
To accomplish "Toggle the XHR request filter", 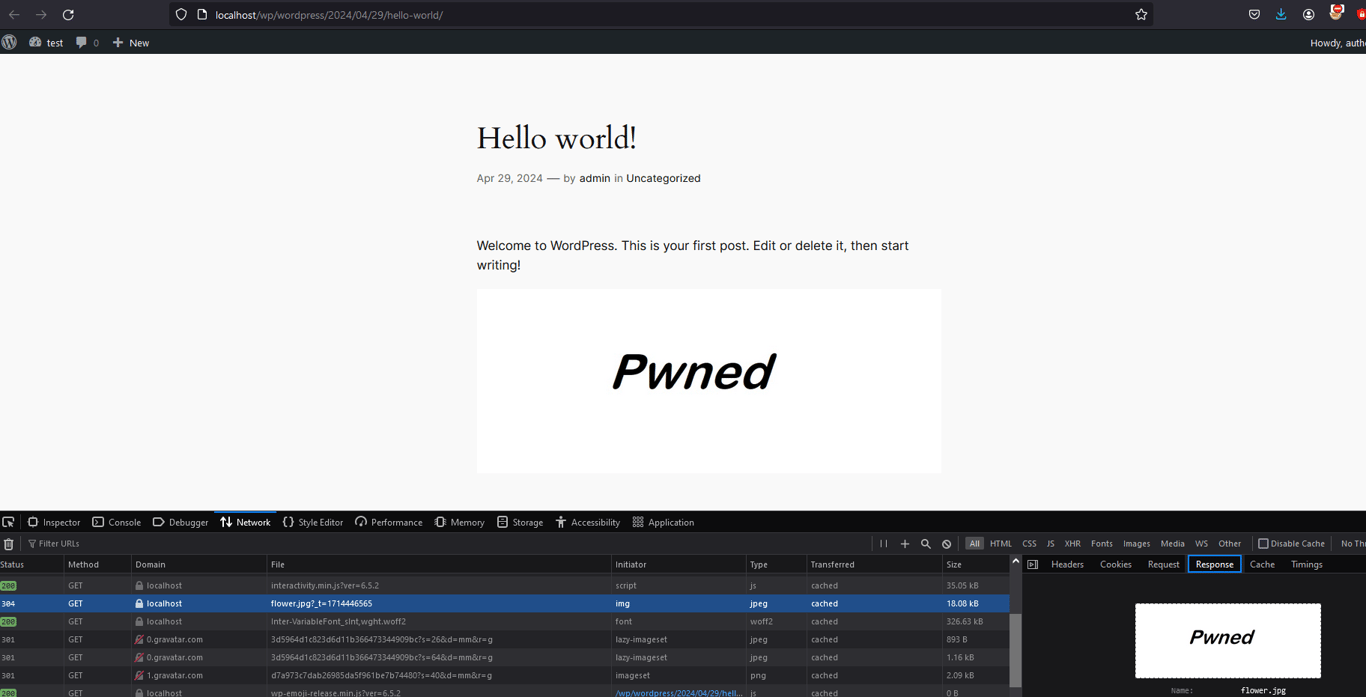I will coord(1072,544).
